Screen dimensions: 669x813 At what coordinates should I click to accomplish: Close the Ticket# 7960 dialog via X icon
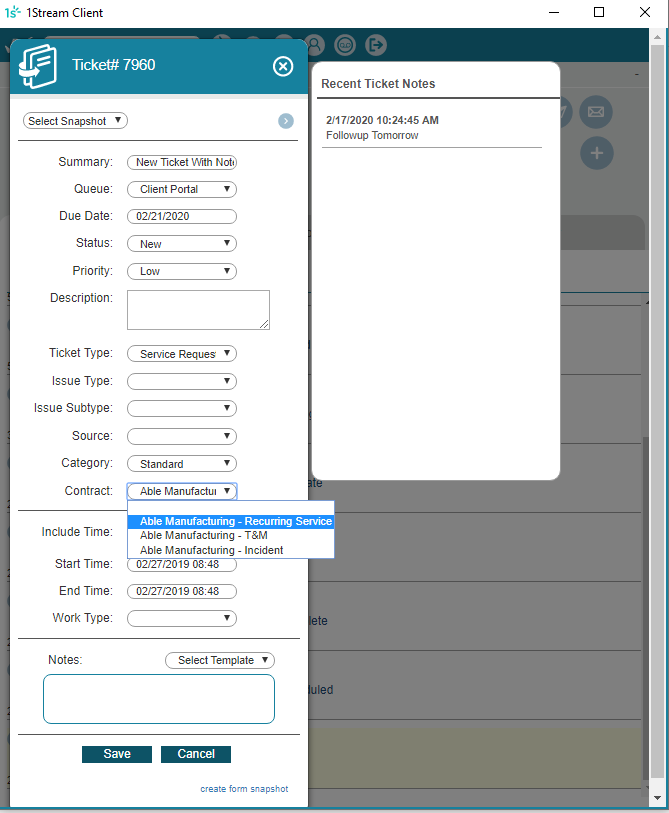[283, 66]
